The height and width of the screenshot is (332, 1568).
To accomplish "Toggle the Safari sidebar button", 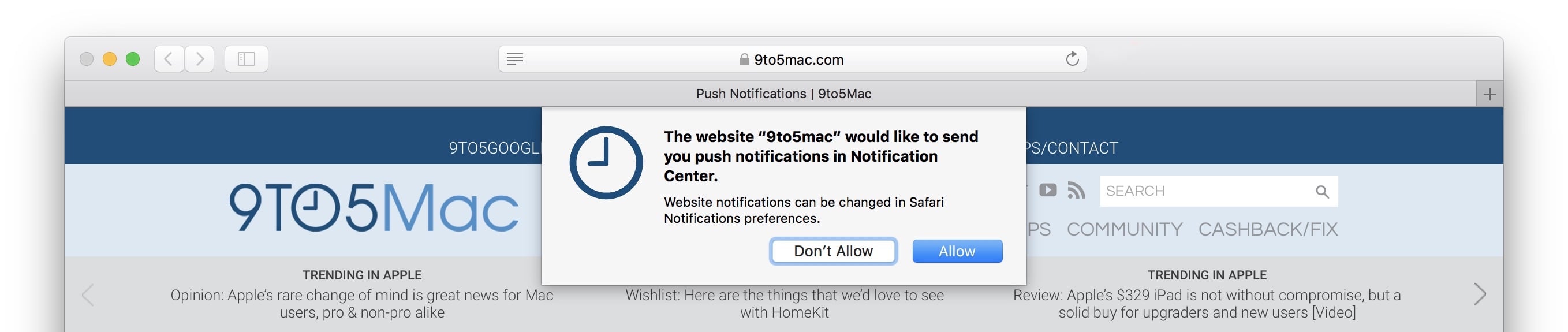I will [246, 59].
